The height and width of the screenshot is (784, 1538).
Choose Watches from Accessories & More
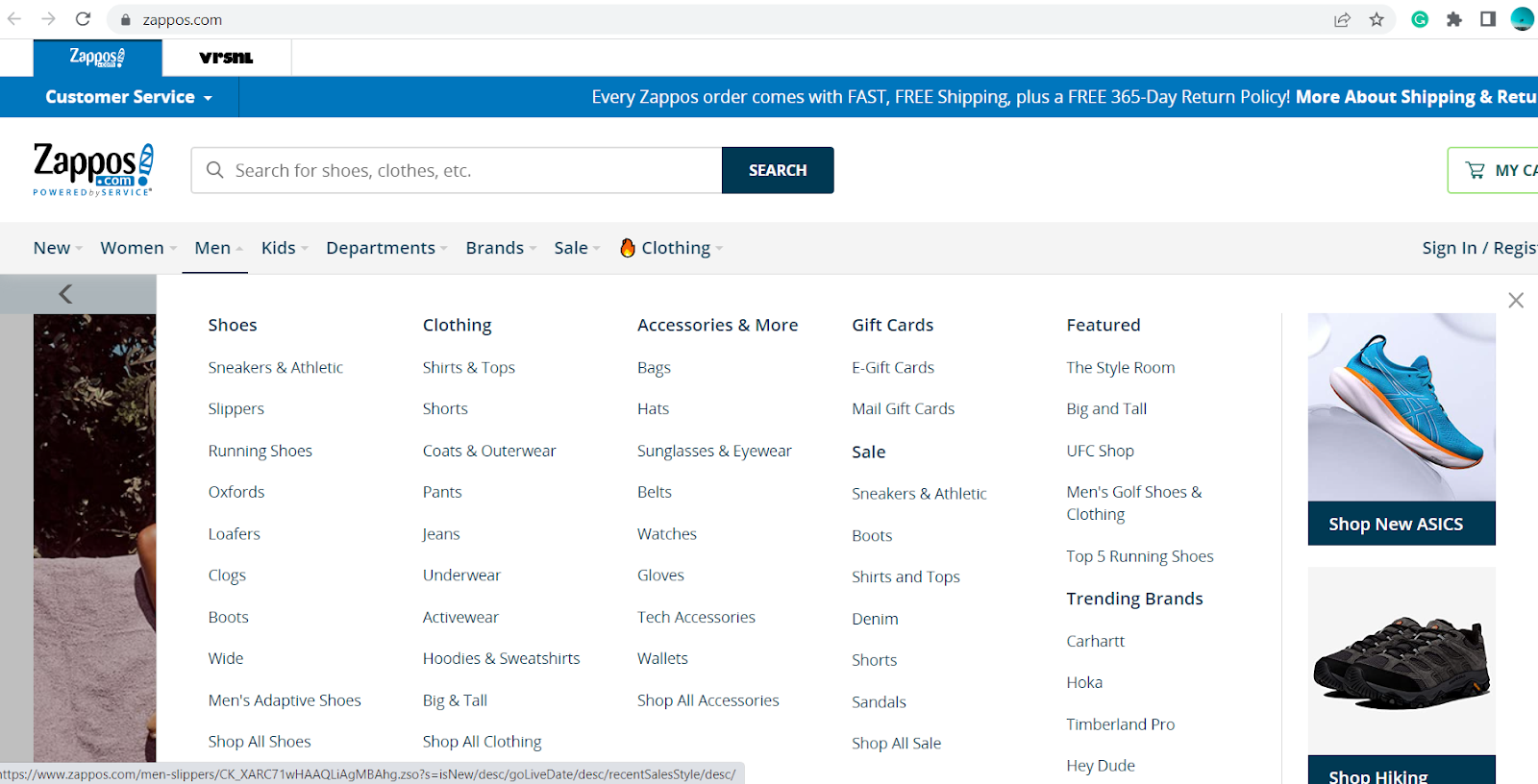(667, 533)
